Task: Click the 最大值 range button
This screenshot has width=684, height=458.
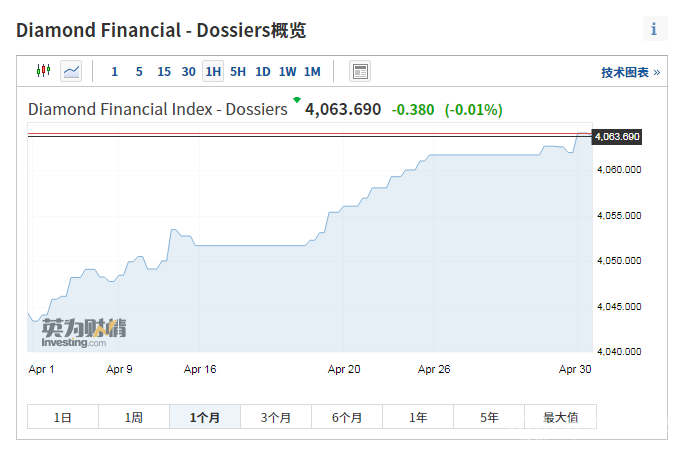Action: [x=560, y=418]
